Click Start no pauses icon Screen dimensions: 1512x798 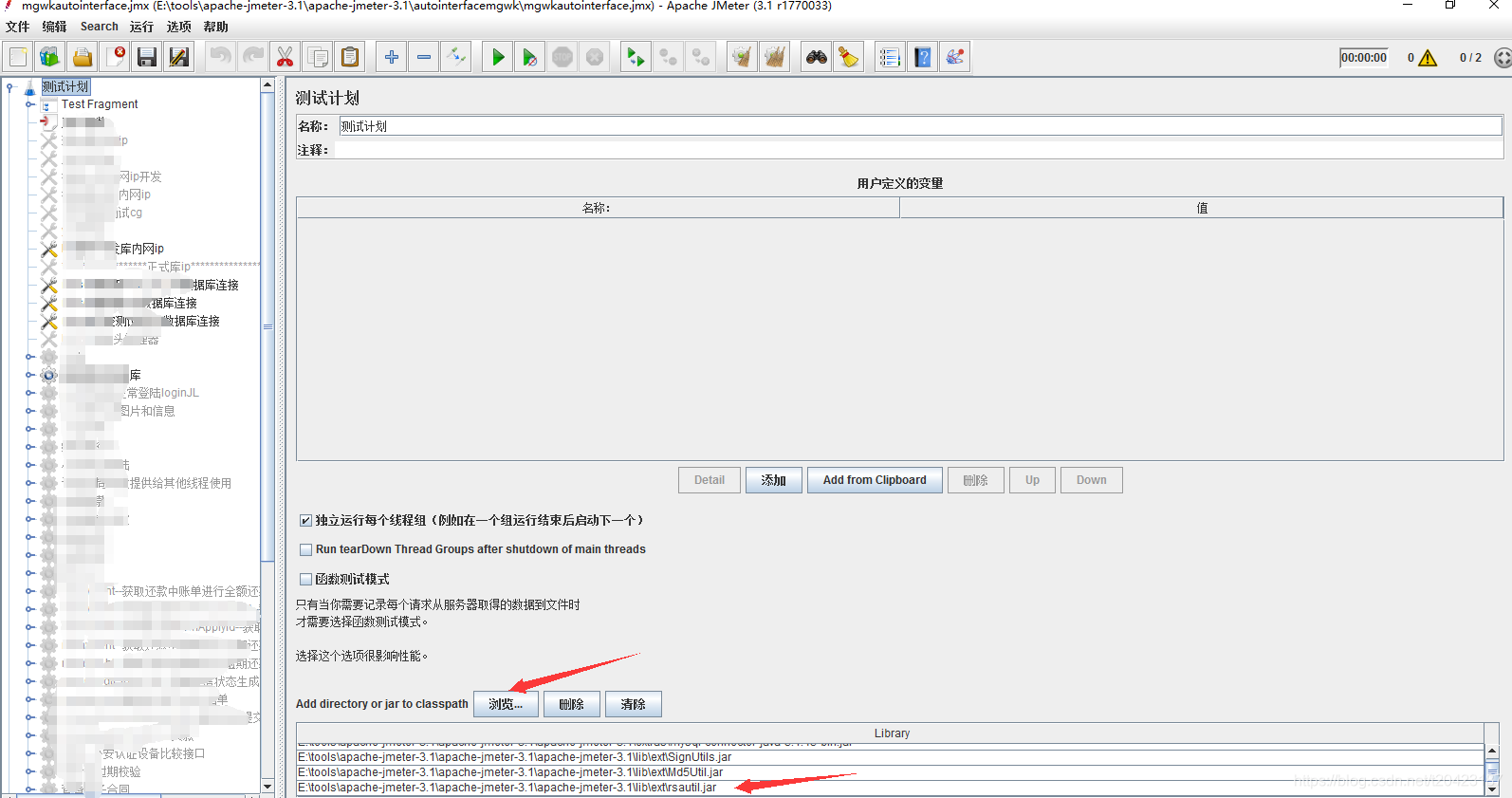coord(530,57)
